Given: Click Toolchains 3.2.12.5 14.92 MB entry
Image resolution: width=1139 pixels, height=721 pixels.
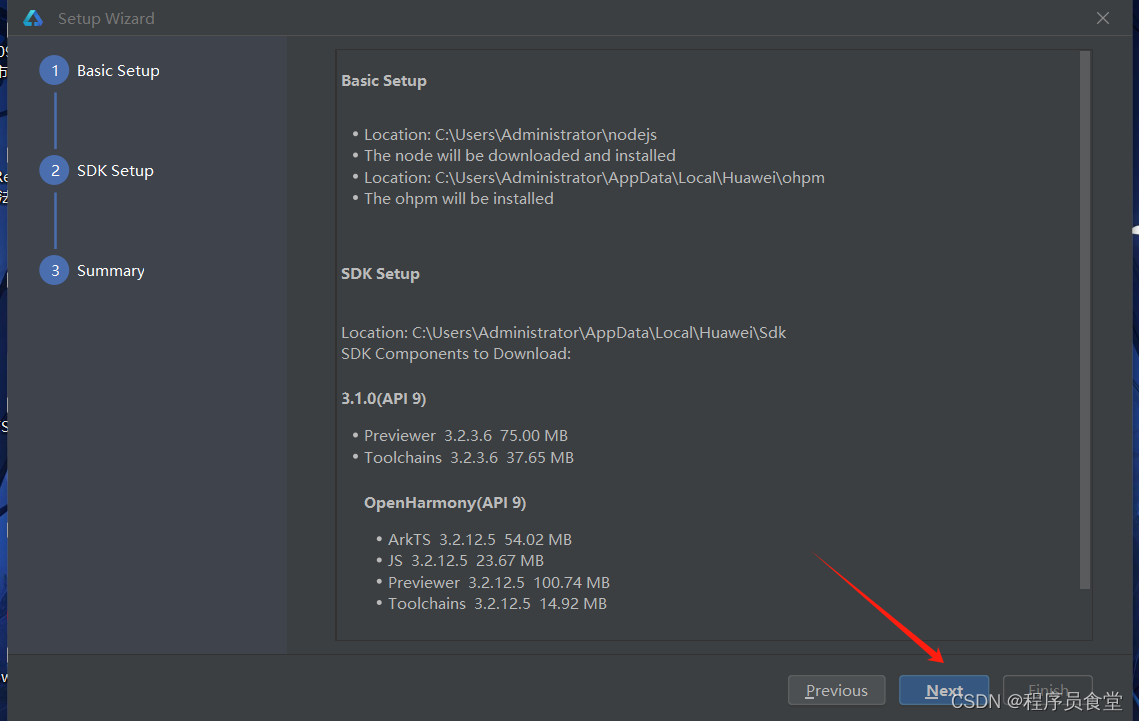Looking at the screenshot, I should (497, 603).
